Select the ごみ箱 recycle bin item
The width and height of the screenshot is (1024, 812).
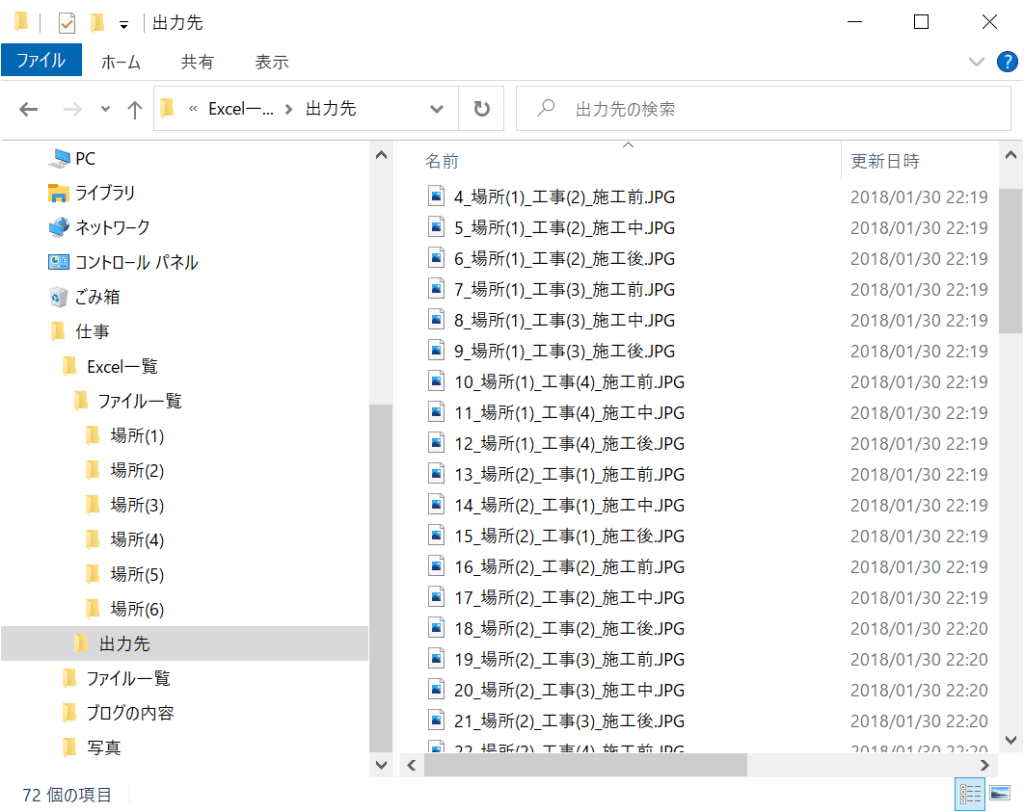coord(97,297)
